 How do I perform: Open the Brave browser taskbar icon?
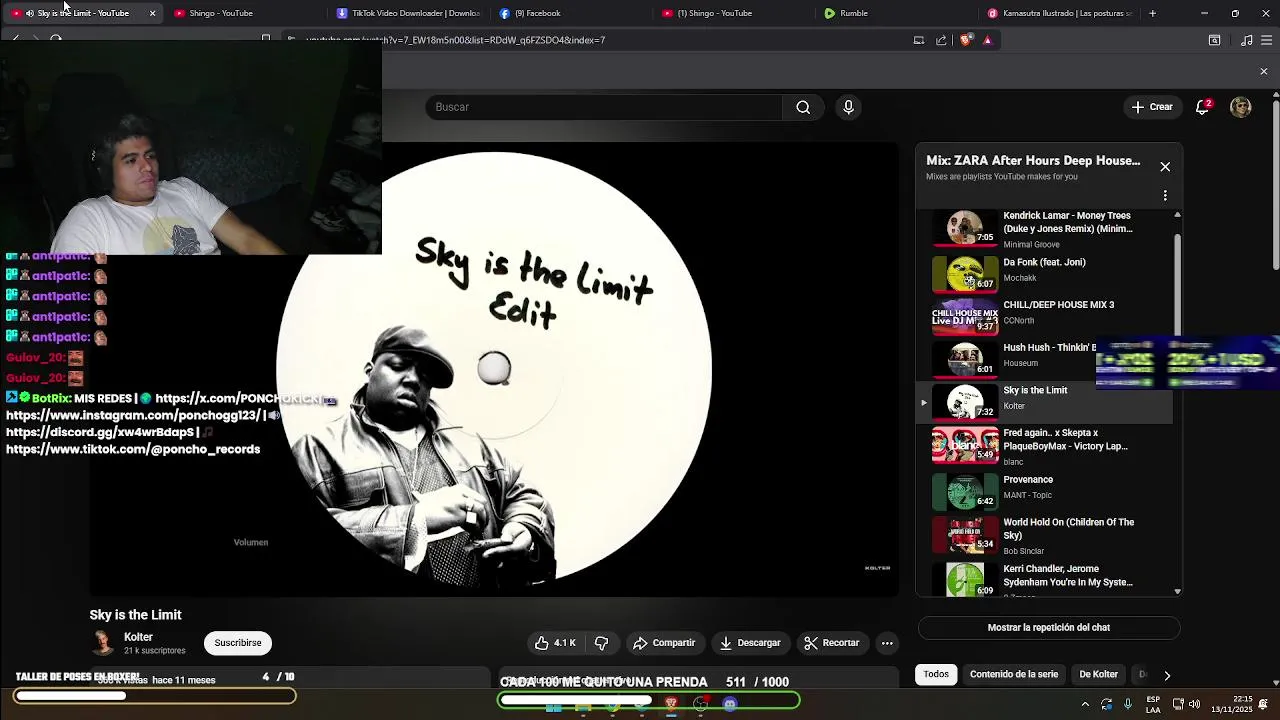[x=671, y=704]
